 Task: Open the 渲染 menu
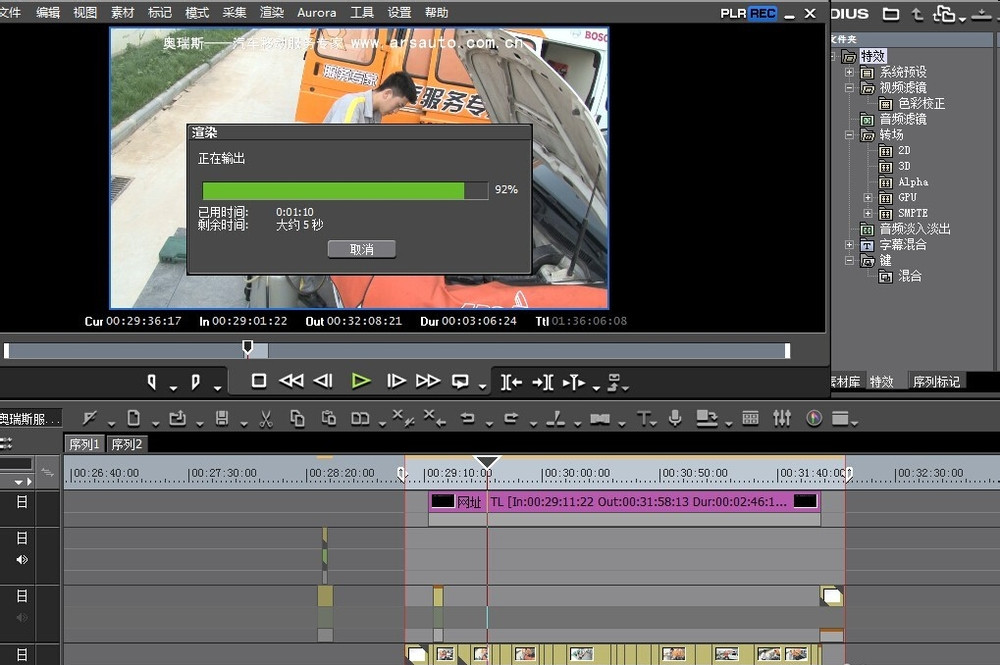click(x=271, y=13)
